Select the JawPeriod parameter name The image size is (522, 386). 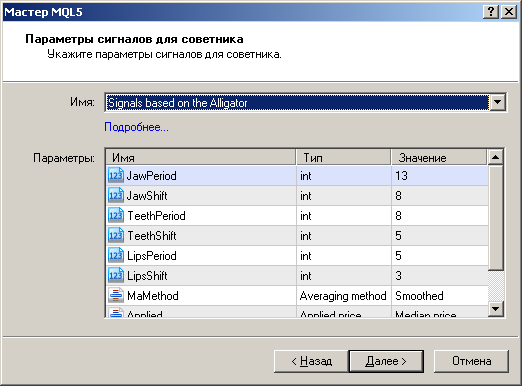[x=152, y=176]
